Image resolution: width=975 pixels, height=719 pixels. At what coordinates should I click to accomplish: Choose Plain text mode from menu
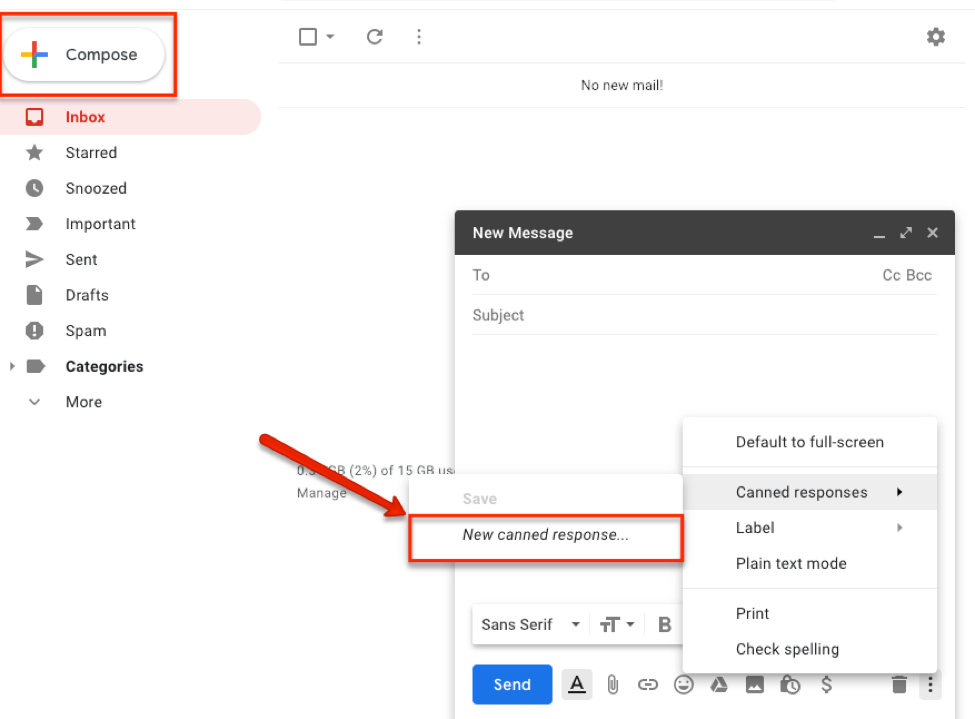pyautogui.click(x=790, y=564)
